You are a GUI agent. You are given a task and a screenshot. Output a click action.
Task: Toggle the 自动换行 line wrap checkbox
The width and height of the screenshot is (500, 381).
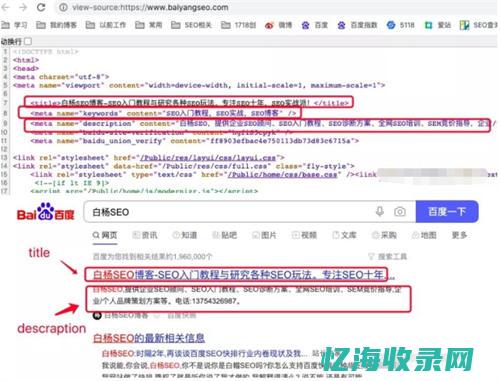coord(28,41)
